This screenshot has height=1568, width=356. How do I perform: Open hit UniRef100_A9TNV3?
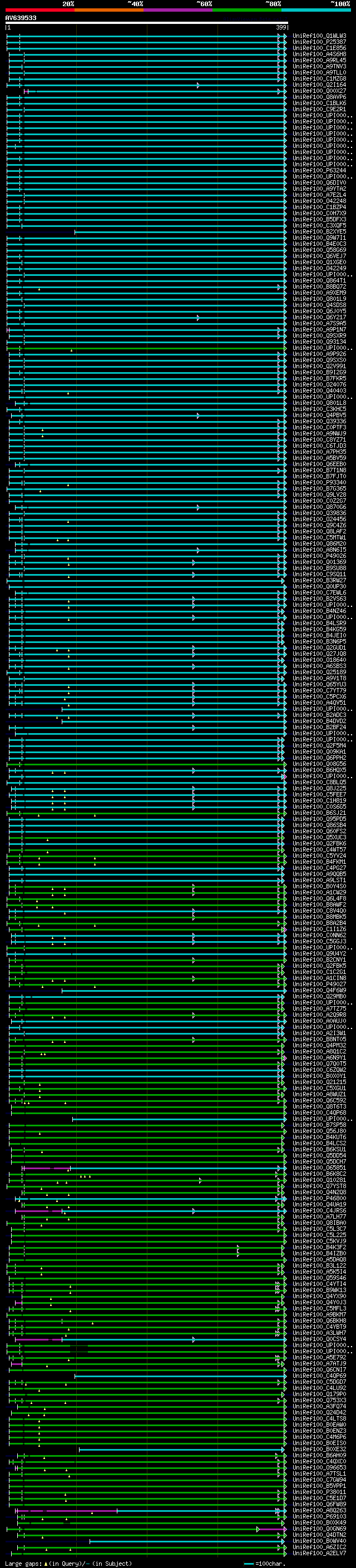pyautogui.click(x=319, y=66)
